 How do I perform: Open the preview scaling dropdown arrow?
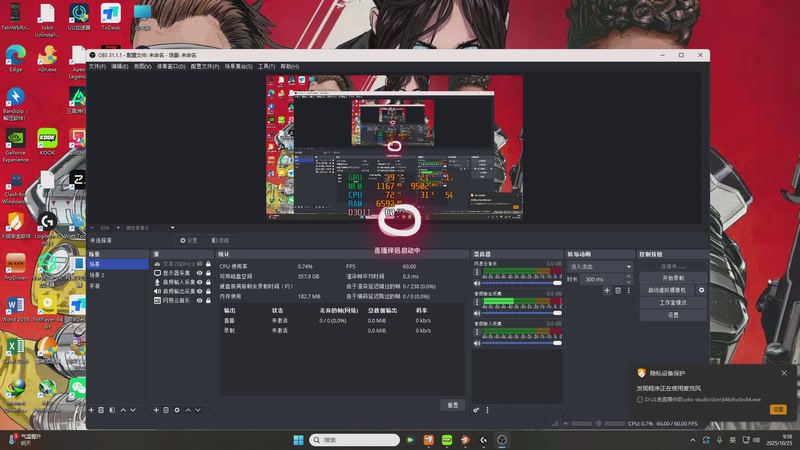pyautogui.click(x=172, y=228)
